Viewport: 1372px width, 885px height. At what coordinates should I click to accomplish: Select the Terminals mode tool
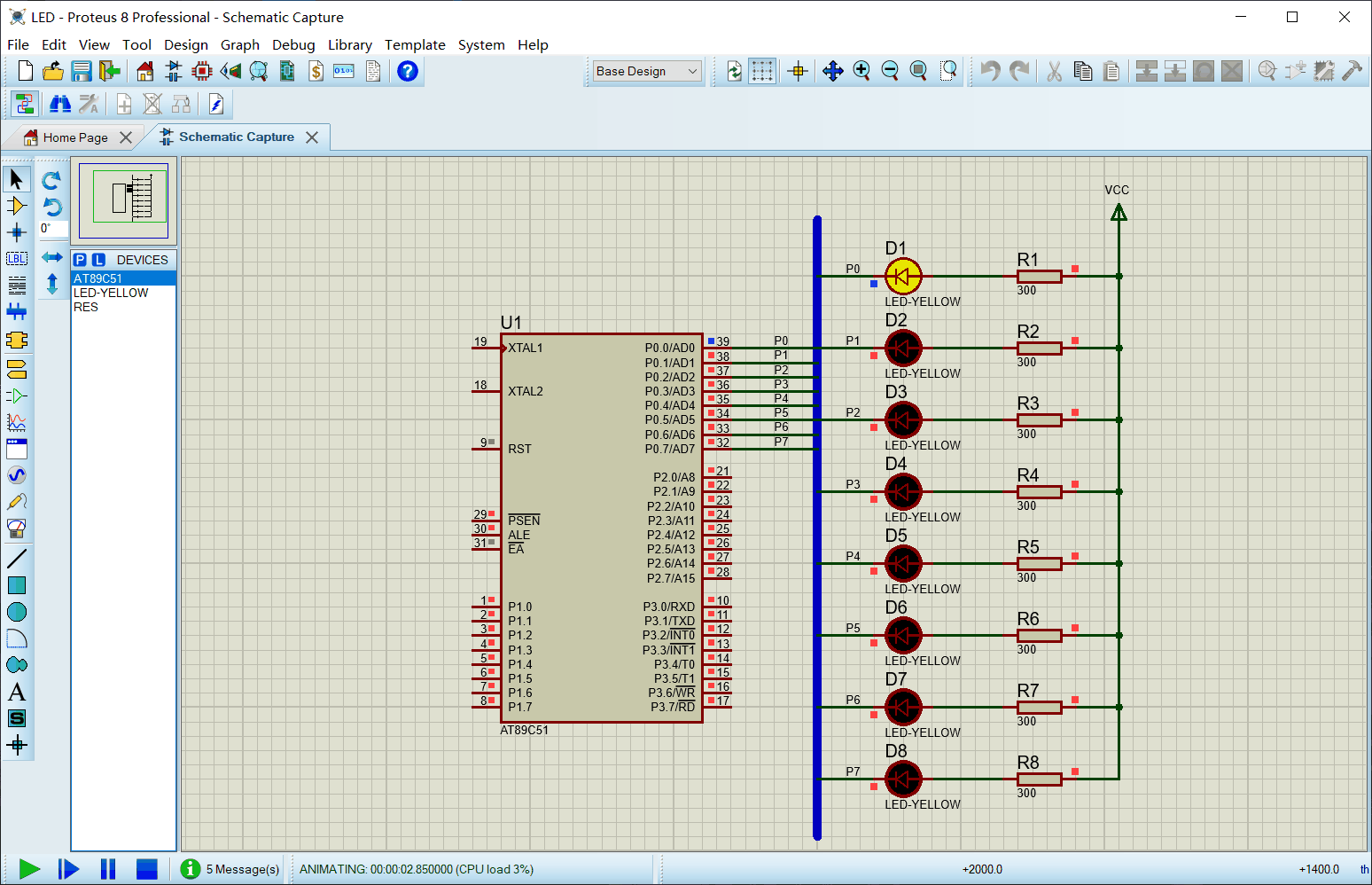[16, 369]
